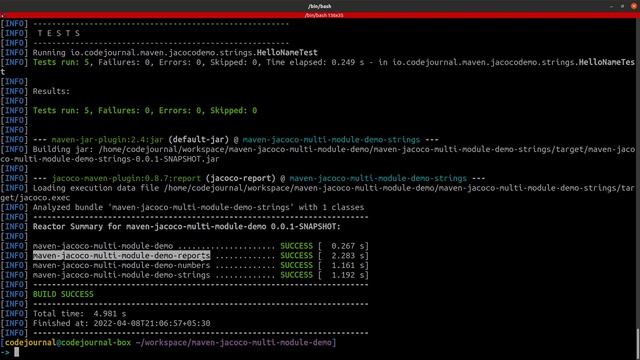
Task: Click the '(default-jar)' goal text
Action: point(198,140)
